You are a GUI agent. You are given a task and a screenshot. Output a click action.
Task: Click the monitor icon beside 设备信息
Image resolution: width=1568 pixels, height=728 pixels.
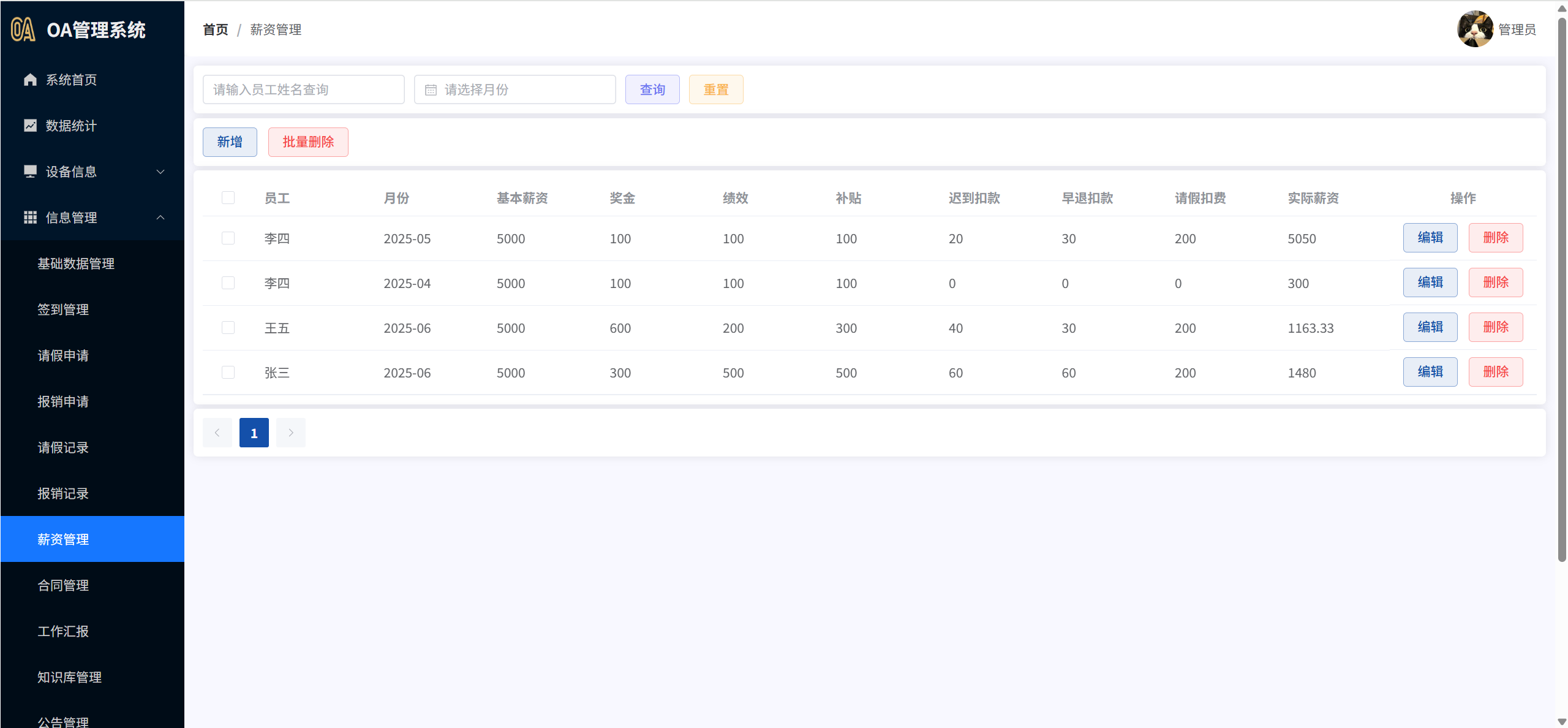tap(30, 172)
